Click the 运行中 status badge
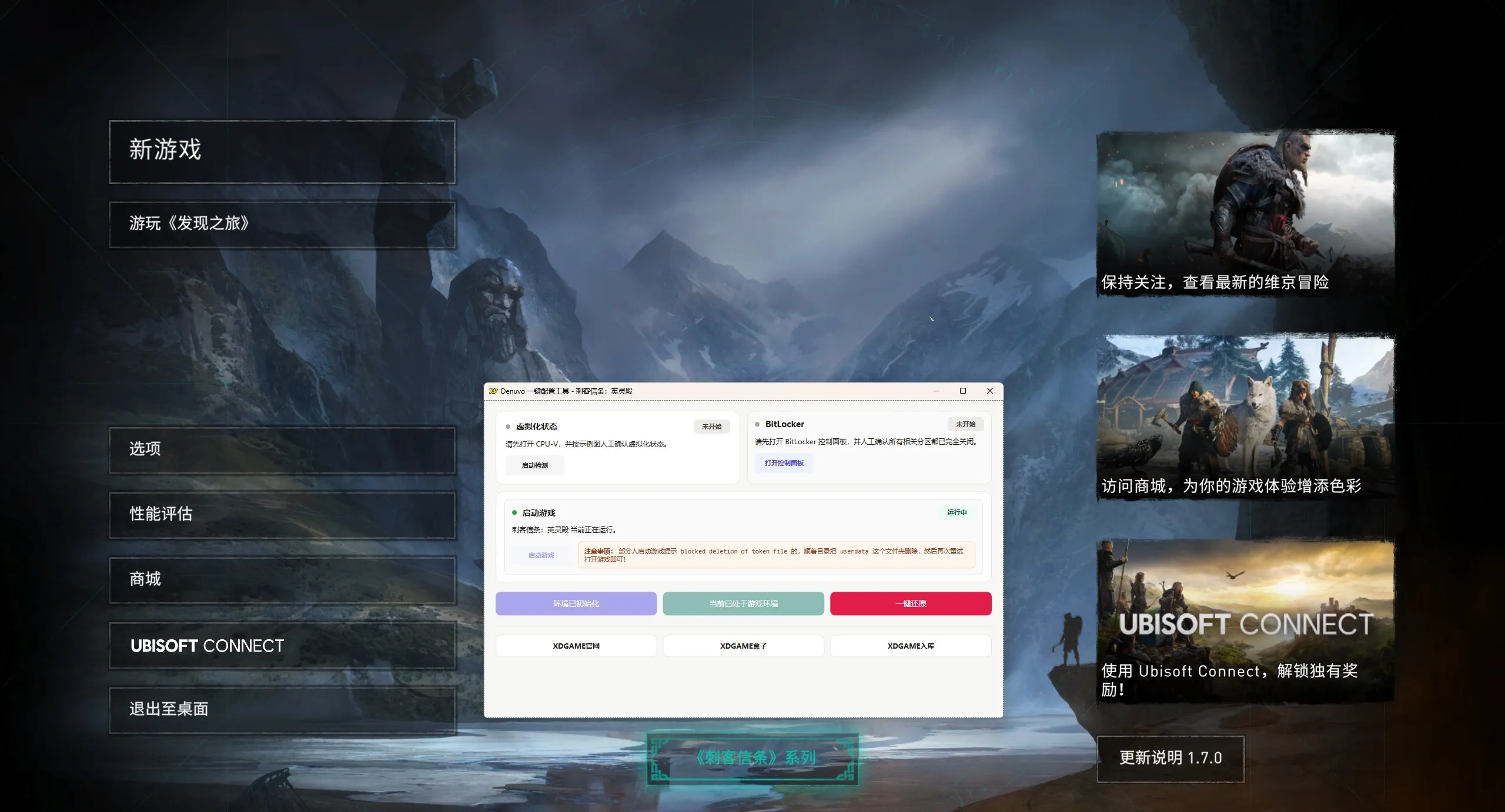This screenshot has height=812, width=1505. tap(958, 512)
